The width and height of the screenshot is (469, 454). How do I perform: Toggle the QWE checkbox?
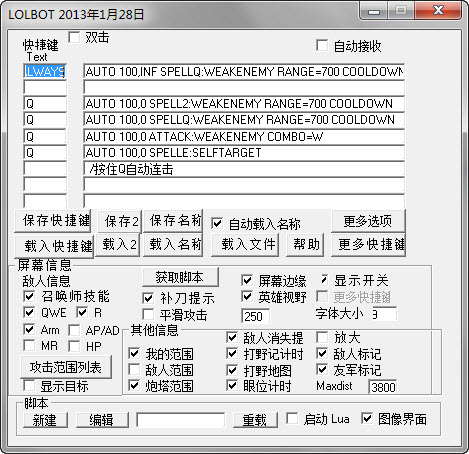click(x=29, y=313)
